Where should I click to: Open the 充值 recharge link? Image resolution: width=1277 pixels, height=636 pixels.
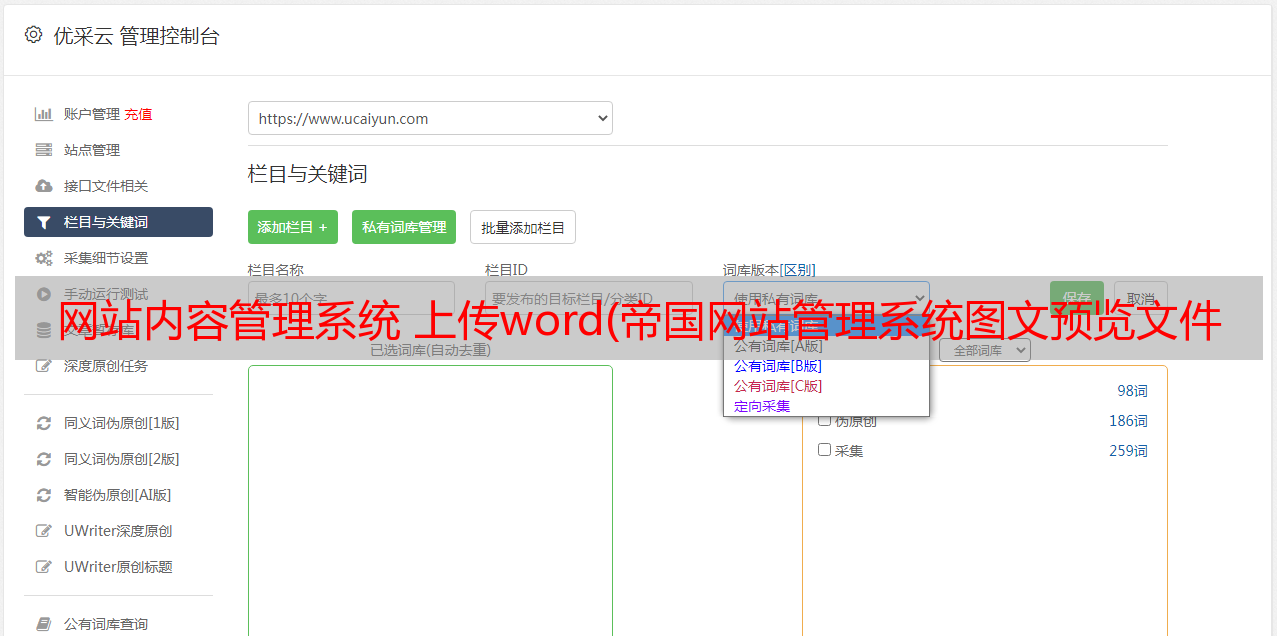(138, 114)
